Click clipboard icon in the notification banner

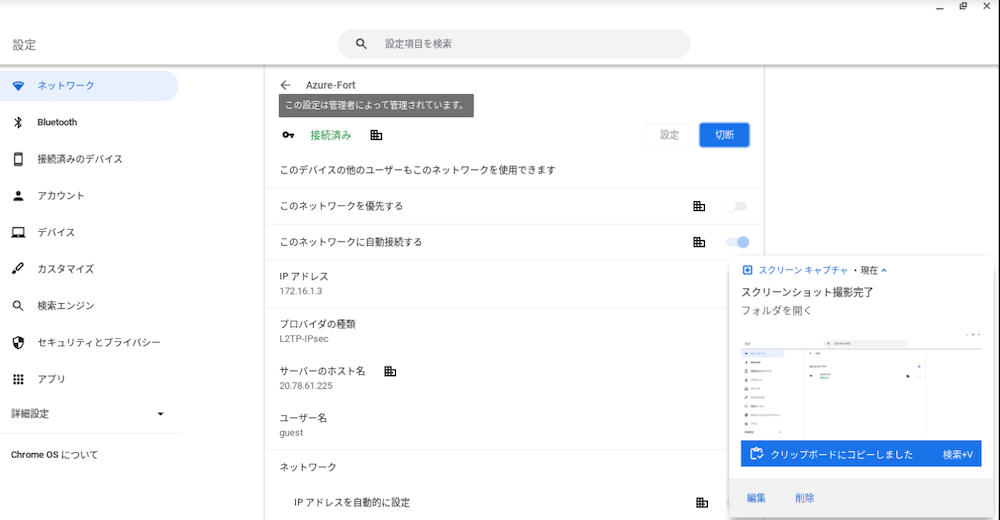click(757, 454)
